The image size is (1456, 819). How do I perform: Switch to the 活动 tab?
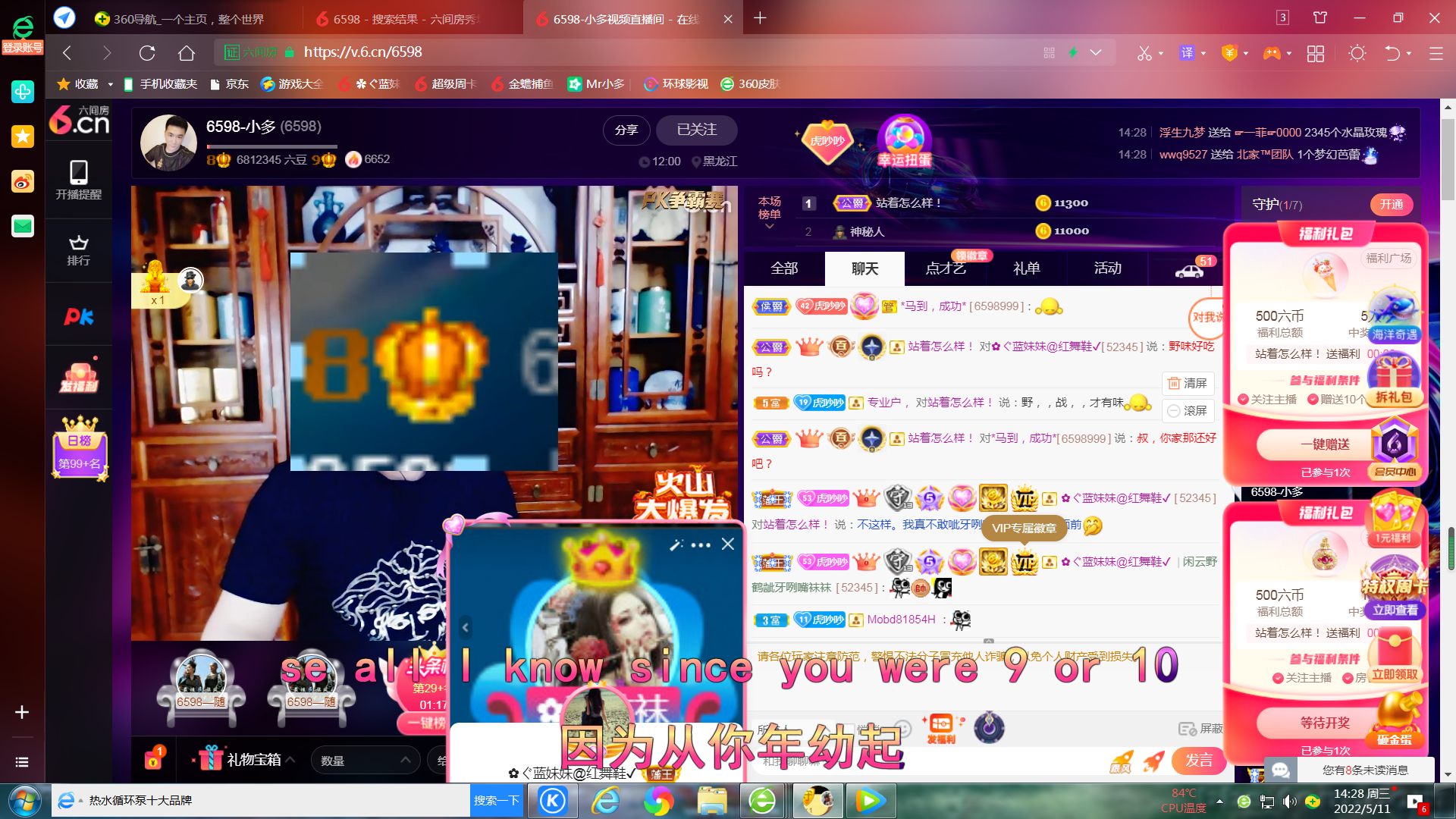1107,268
